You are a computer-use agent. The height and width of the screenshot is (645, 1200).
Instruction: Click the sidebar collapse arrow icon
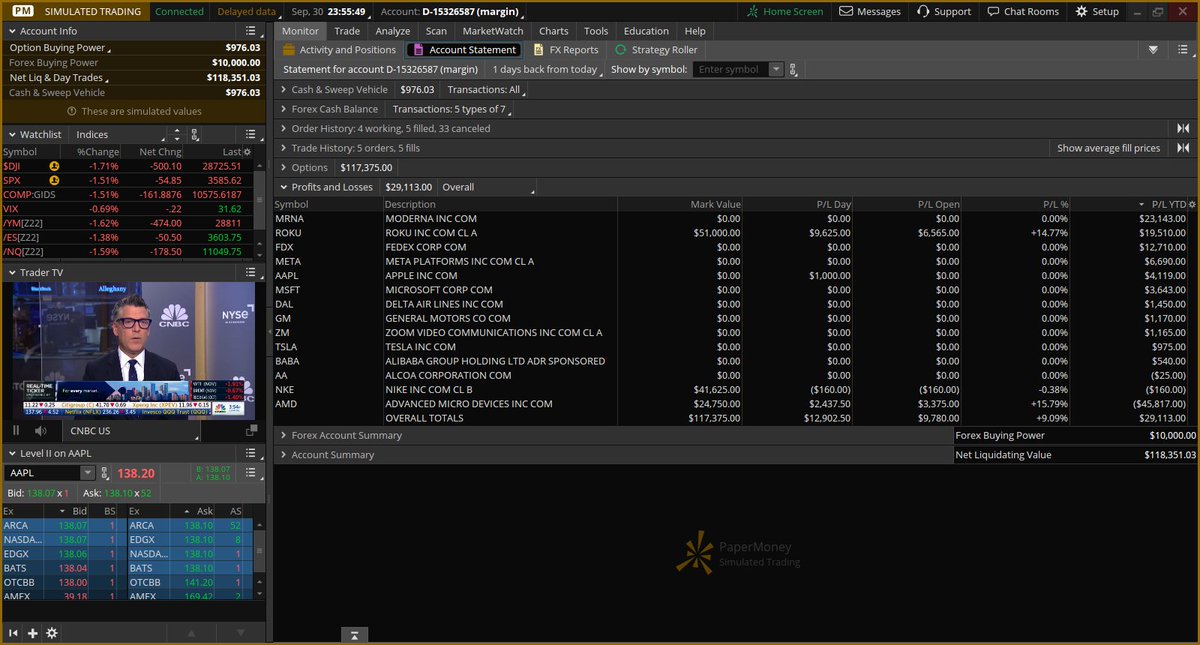(14, 633)
